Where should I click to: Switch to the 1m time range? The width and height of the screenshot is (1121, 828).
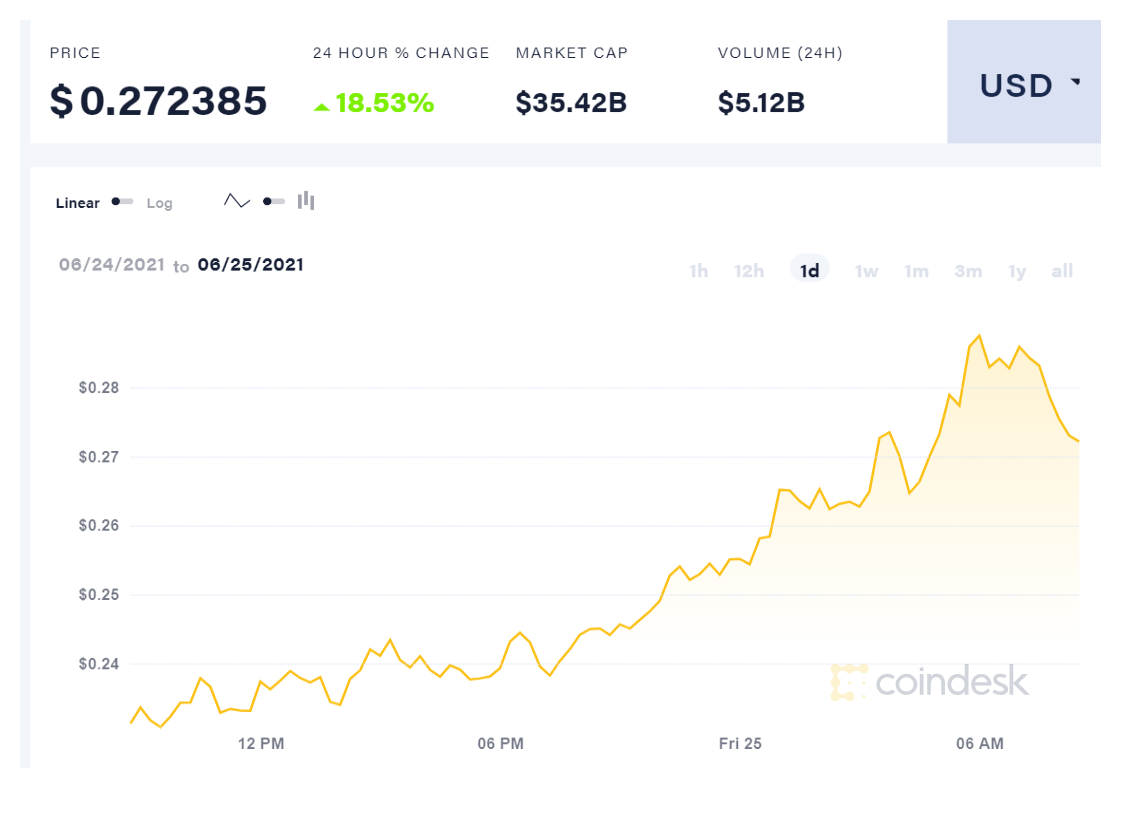(x=916, y=271)
